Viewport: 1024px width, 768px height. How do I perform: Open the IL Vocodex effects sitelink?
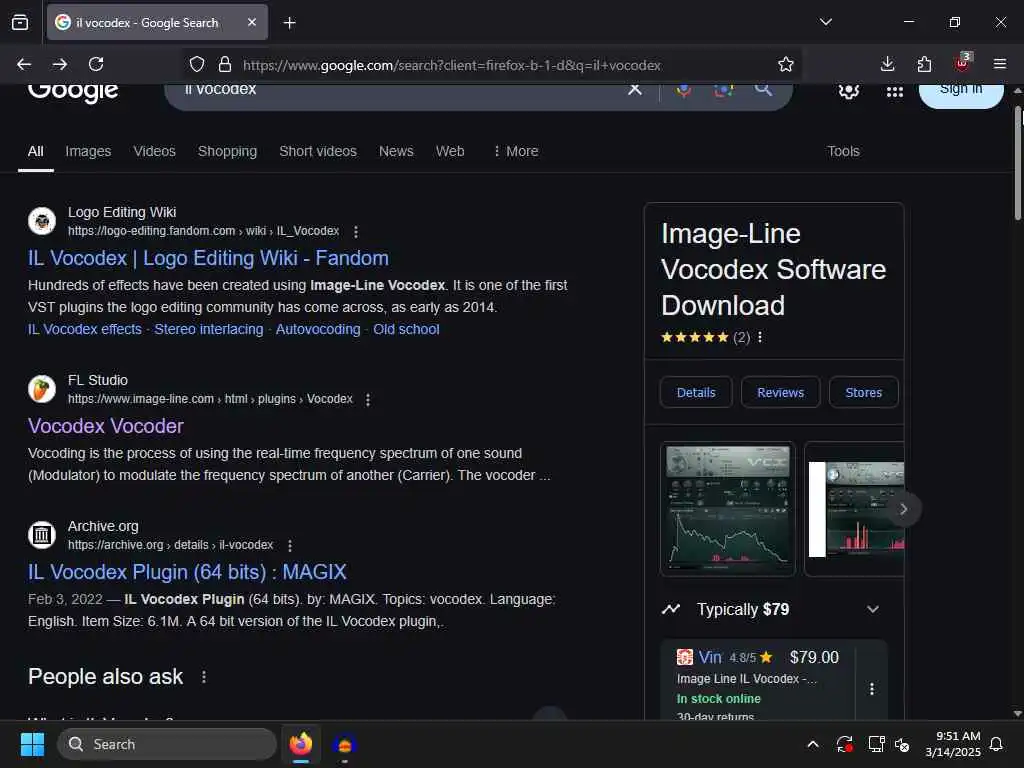84,329
